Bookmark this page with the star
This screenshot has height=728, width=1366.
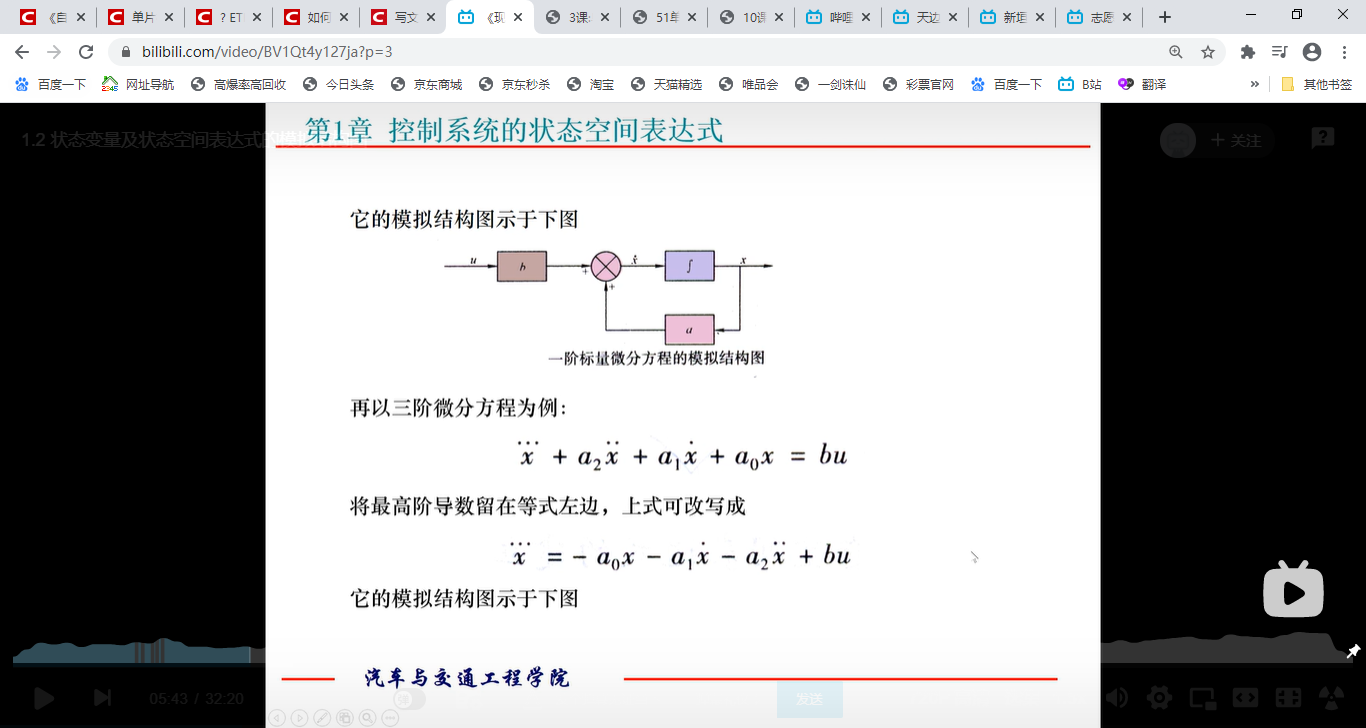coord(1208,52)
